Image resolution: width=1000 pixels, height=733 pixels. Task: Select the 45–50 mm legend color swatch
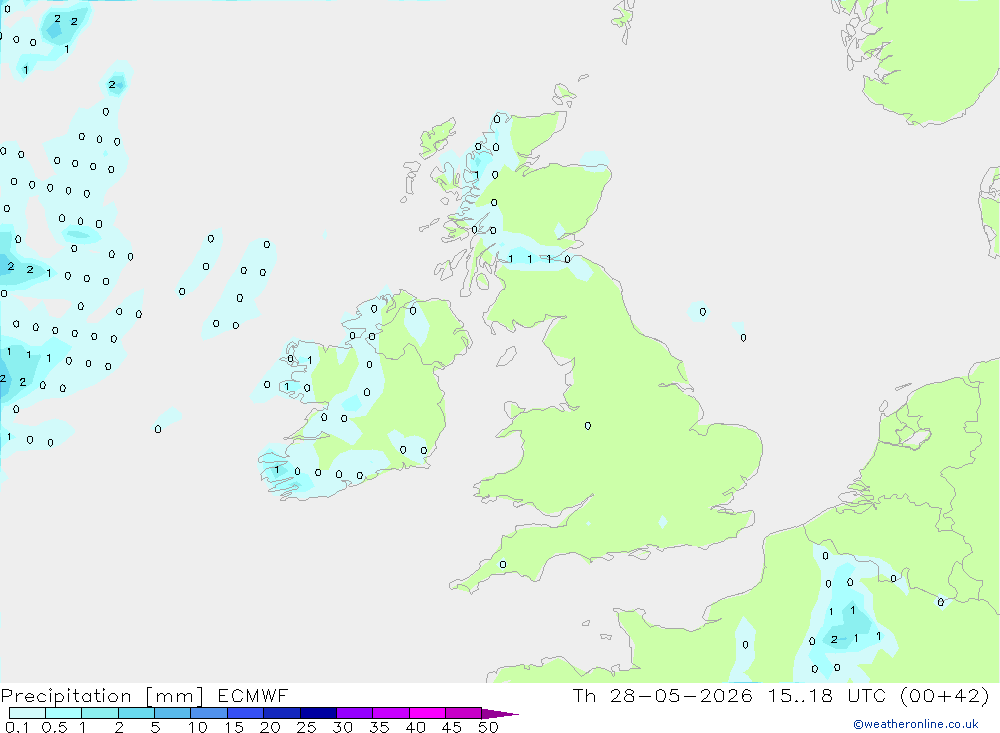[464, 713]
